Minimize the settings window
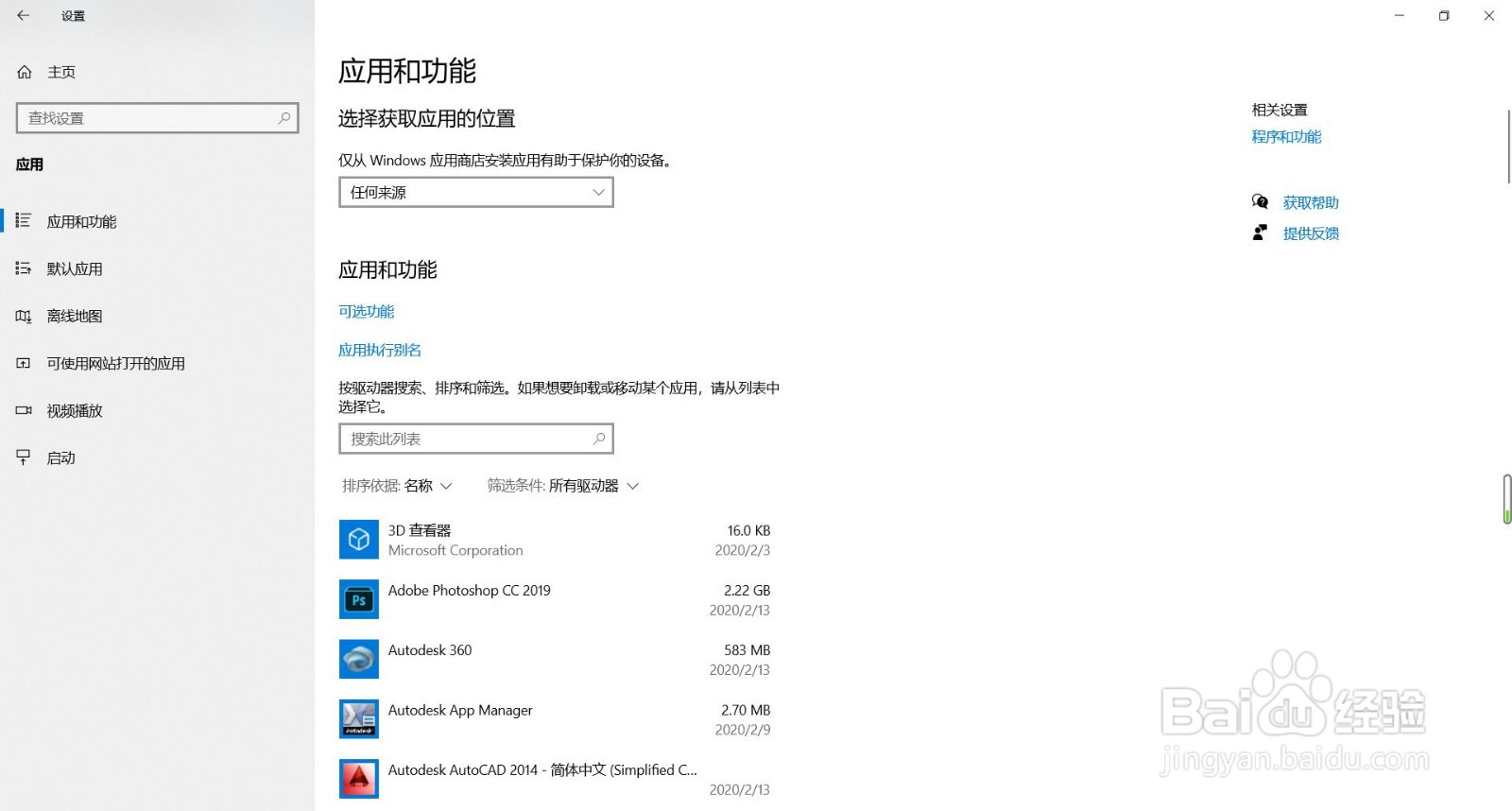The height and width of the screenshot is (811, 1512). click(x=1400, y=15)
